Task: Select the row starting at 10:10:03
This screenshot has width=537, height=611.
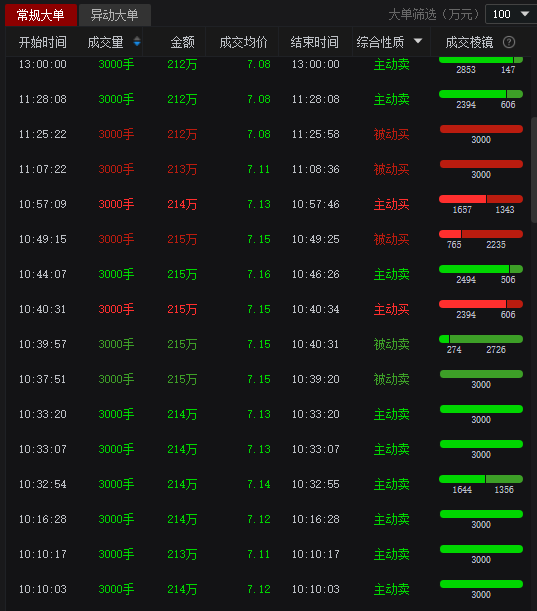Action: tap(268, 589)
